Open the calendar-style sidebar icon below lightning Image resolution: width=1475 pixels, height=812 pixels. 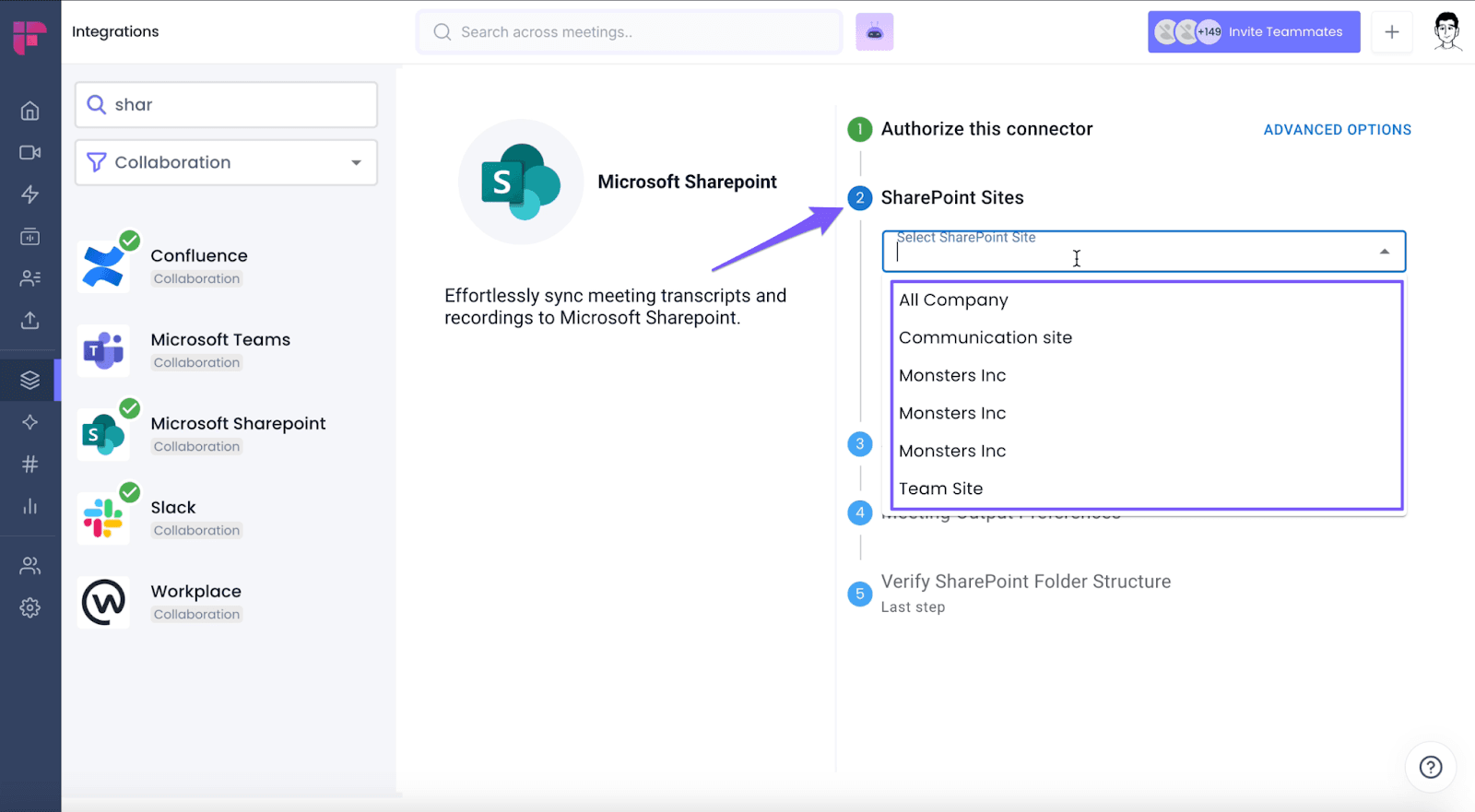click(29, 237)
